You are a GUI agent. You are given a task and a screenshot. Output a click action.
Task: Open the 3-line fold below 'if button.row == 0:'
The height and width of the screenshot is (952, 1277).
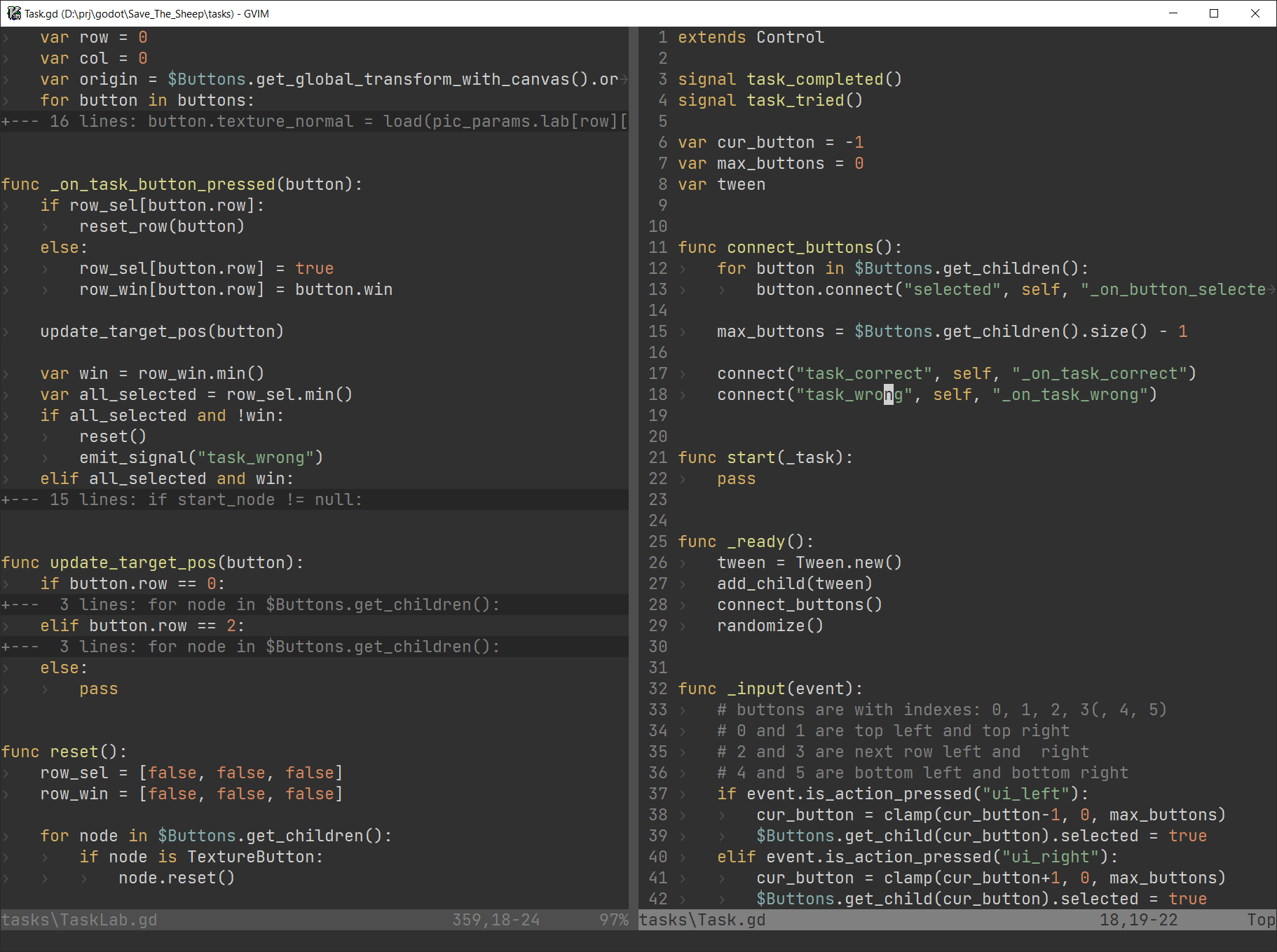coord(314,605)
